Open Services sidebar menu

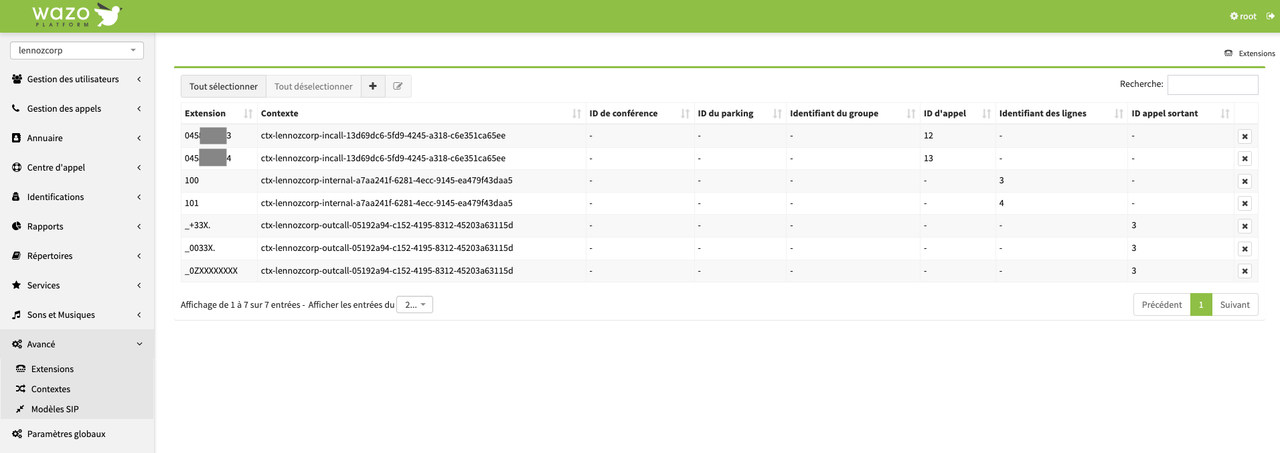click(x=77, y=285)
